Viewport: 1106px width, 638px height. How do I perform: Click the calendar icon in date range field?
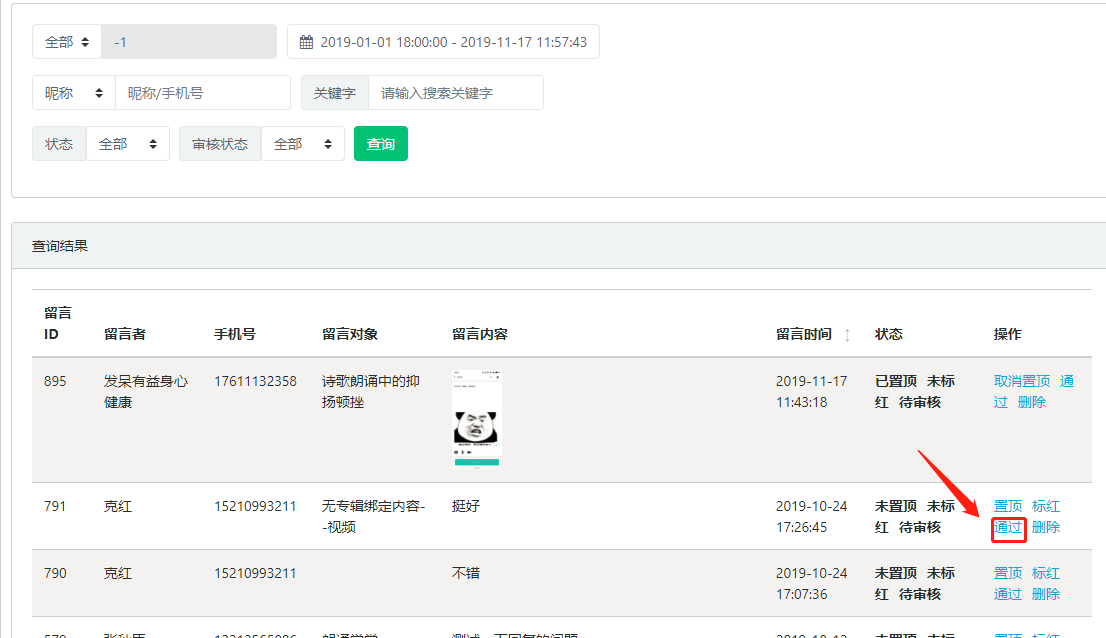[x=307, y=43]
